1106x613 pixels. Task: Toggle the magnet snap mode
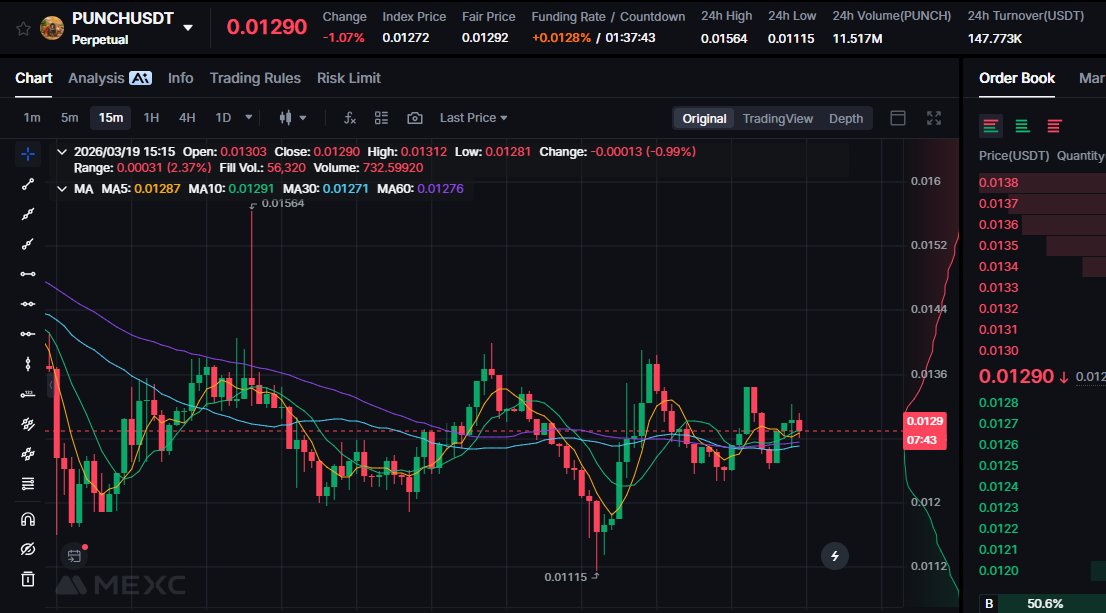coord(28,520)
